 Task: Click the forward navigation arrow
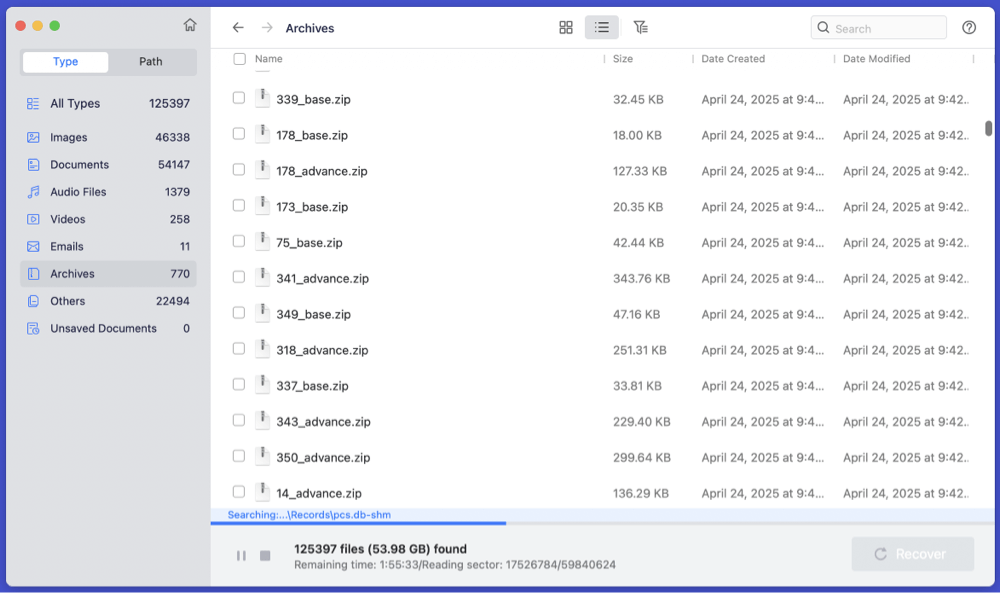pyautogui.click(x=265, y=27)
